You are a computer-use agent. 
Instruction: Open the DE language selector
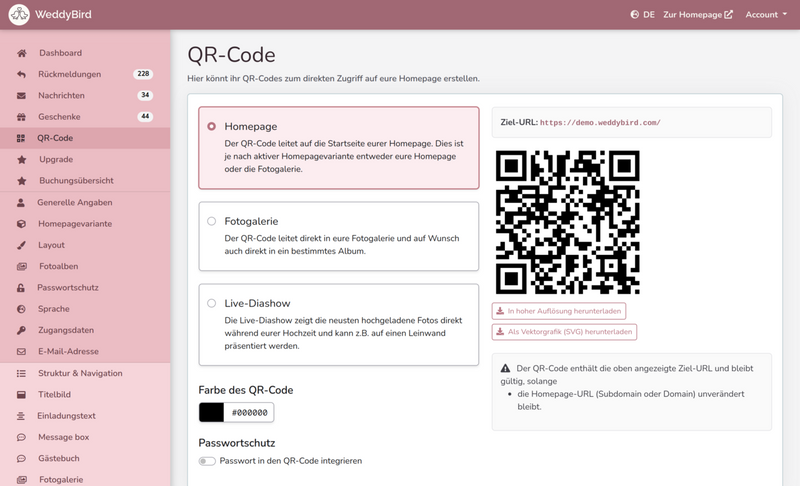point(643,14)
